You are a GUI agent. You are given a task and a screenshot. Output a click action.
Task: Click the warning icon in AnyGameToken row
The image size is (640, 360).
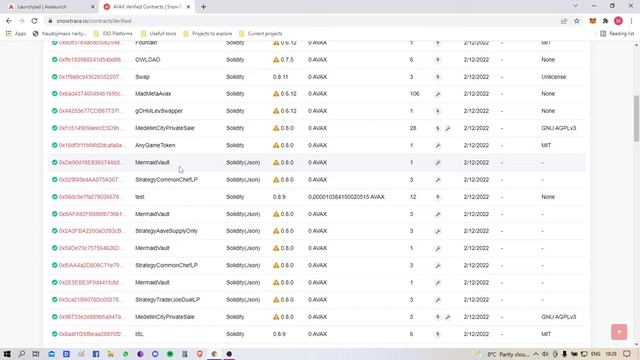(x=276, y=145)
